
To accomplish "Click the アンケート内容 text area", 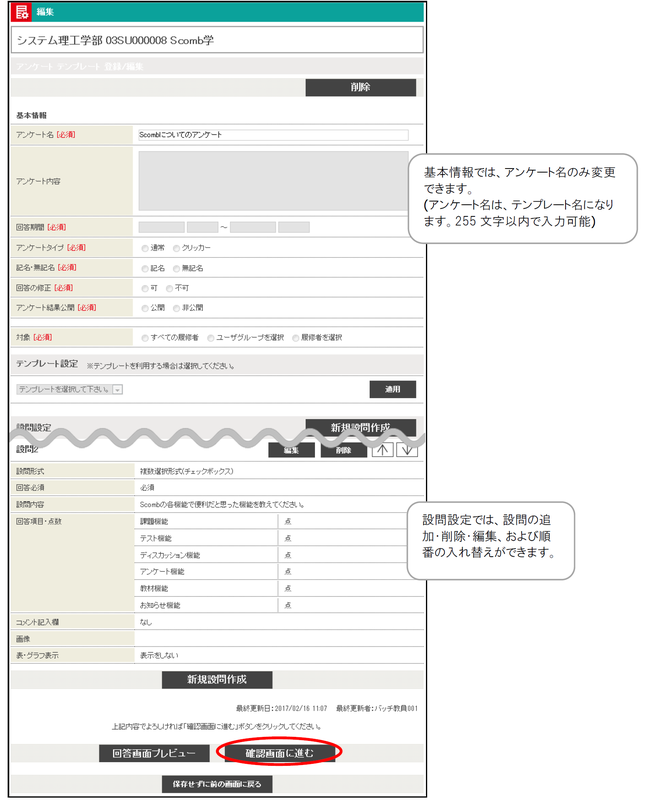I will (x=273, y=181).
